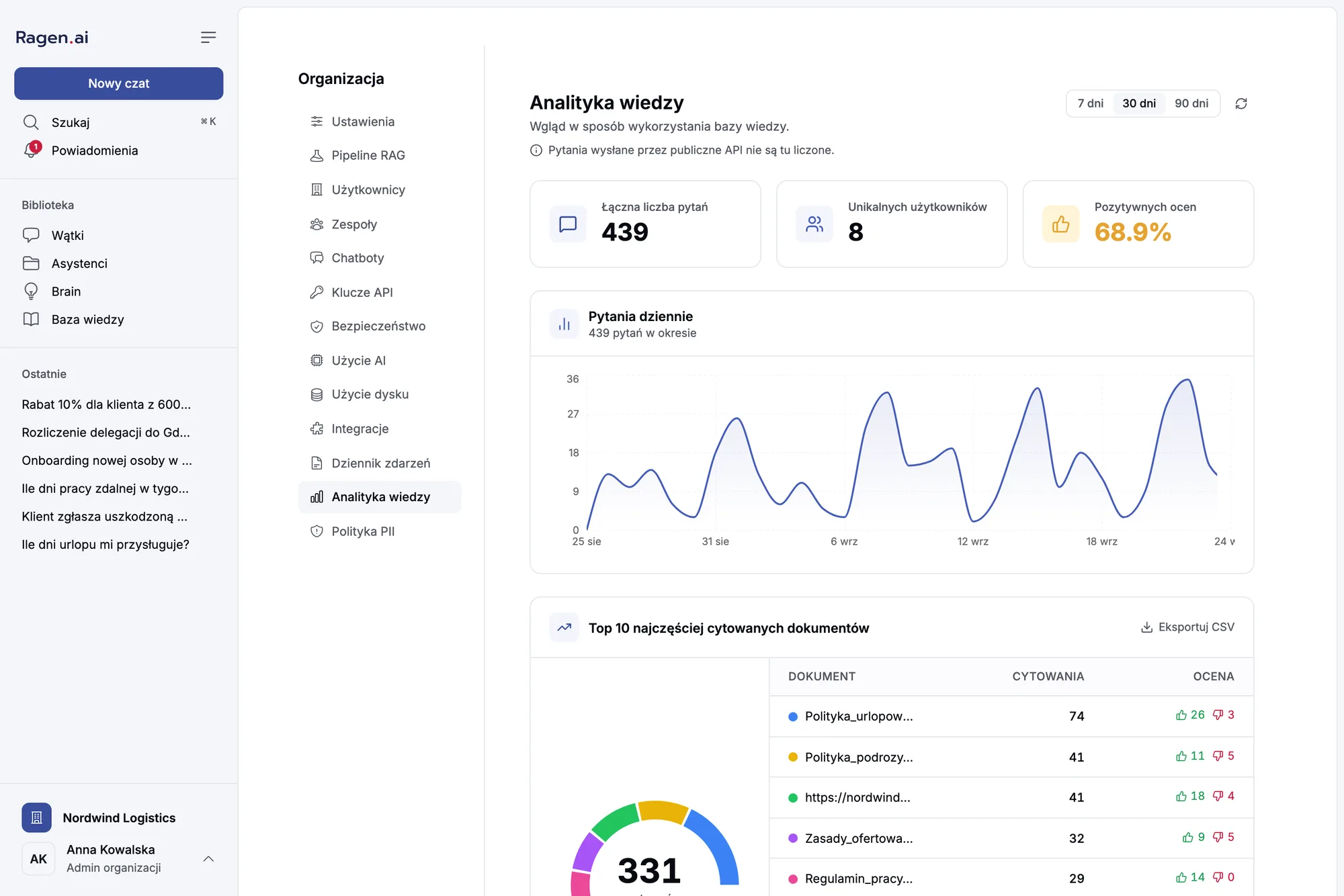Click the Wątki chat bubble icon
The width and height of the screenshot is (1344, 896).
(31, 235)
